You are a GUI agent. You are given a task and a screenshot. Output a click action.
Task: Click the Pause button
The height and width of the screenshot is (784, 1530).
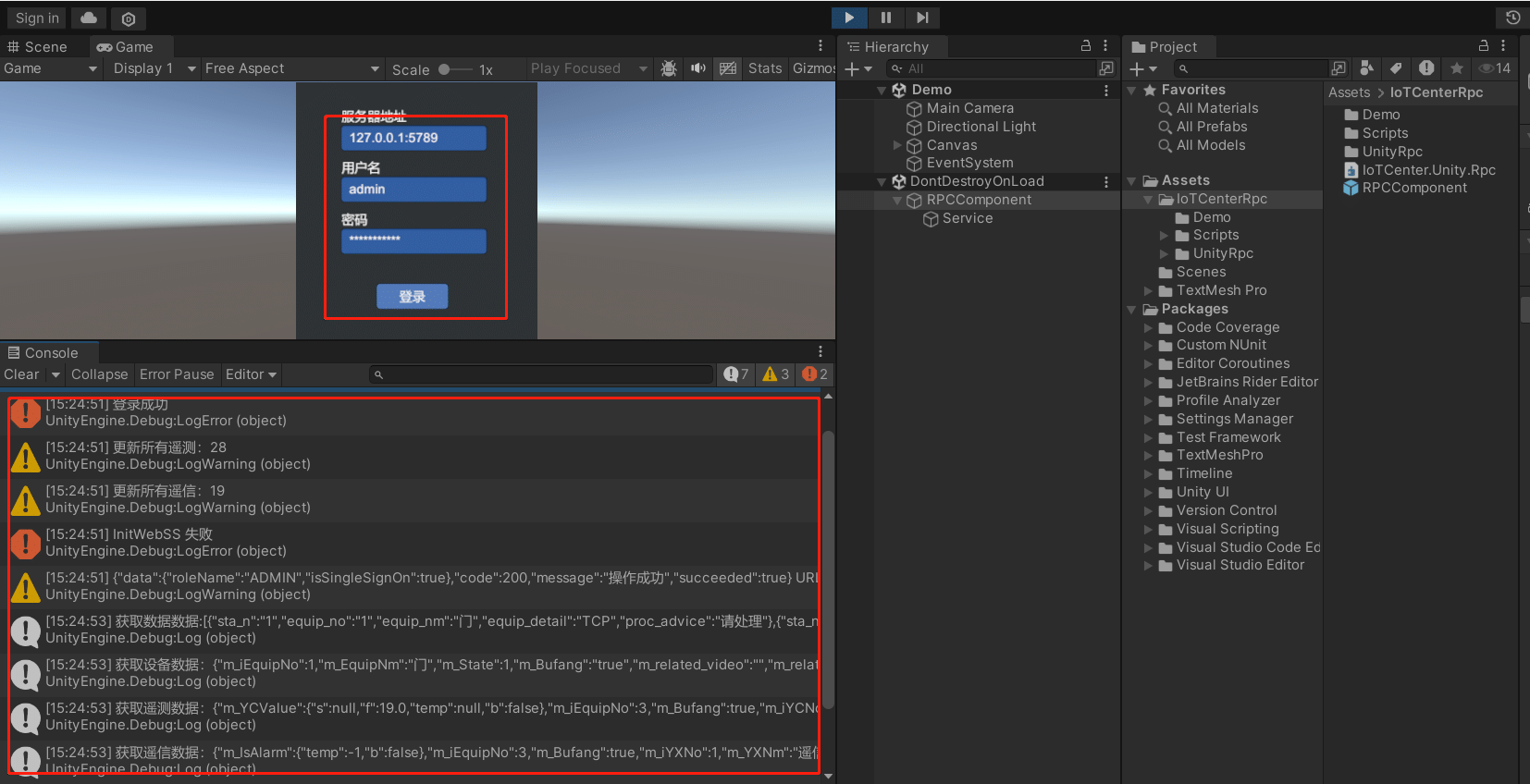pyautogui.click(x=885, y=18)
